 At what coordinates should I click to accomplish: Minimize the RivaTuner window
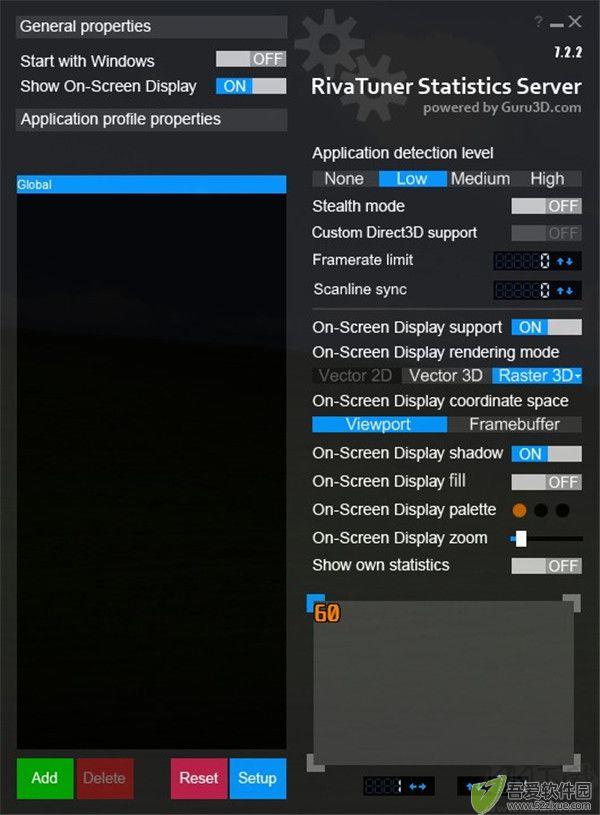click(556, 24)
